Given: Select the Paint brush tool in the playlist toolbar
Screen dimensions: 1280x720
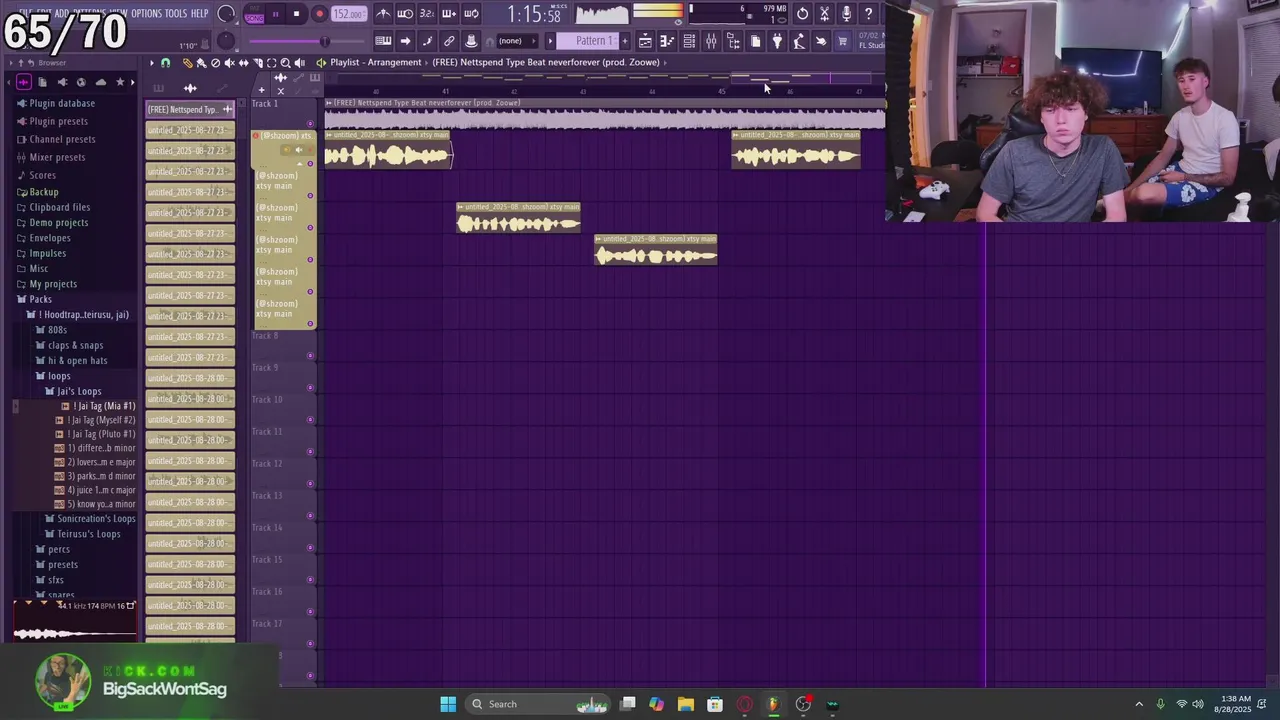Looking at the screenshot, I should pyautogui.click(x=201, y=63).
